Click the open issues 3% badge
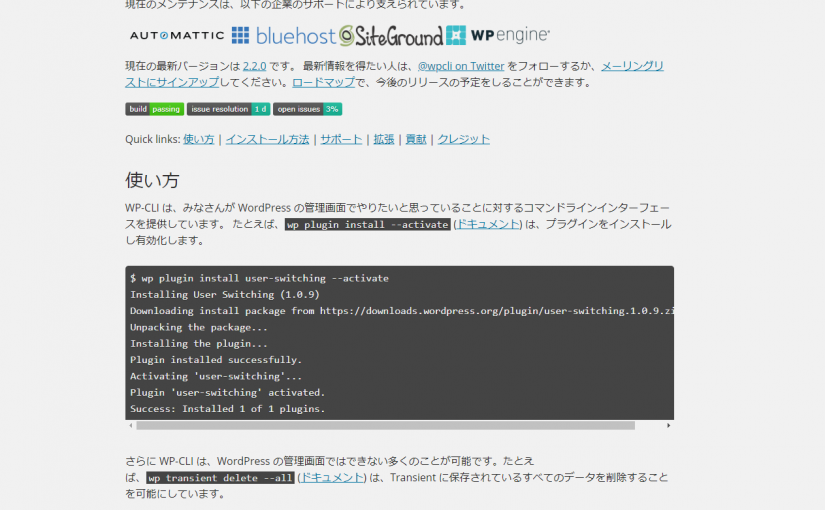Screen dimensions: 825x510 (307, 109)
